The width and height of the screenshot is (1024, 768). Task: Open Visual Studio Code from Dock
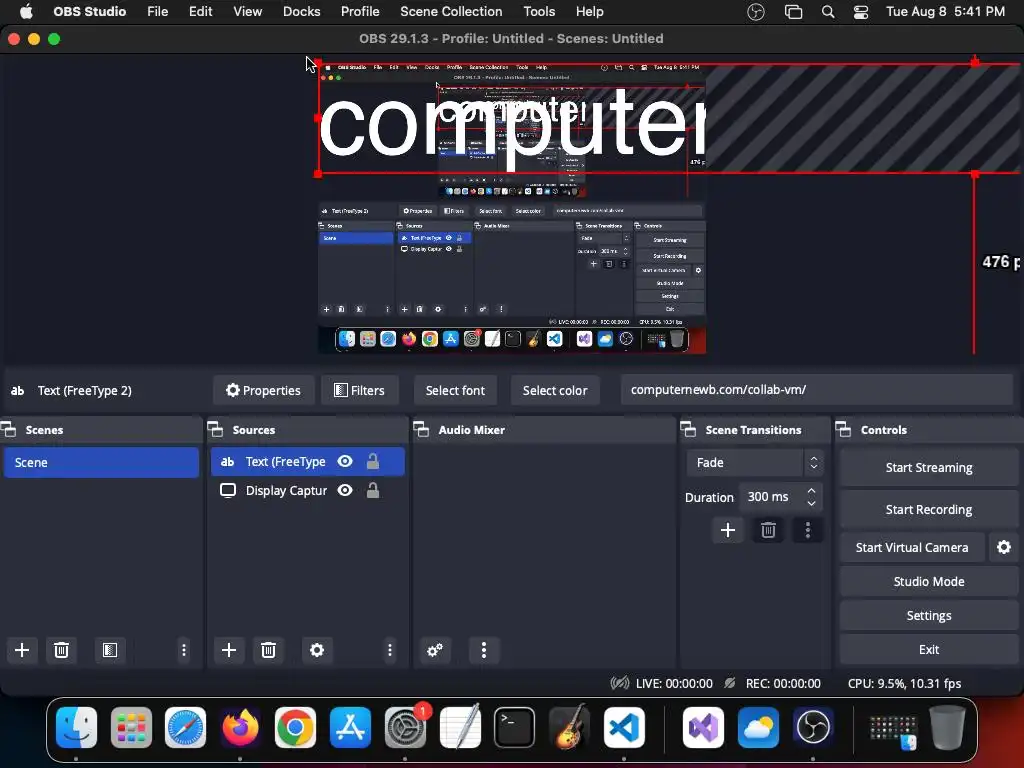pos(624,727)
